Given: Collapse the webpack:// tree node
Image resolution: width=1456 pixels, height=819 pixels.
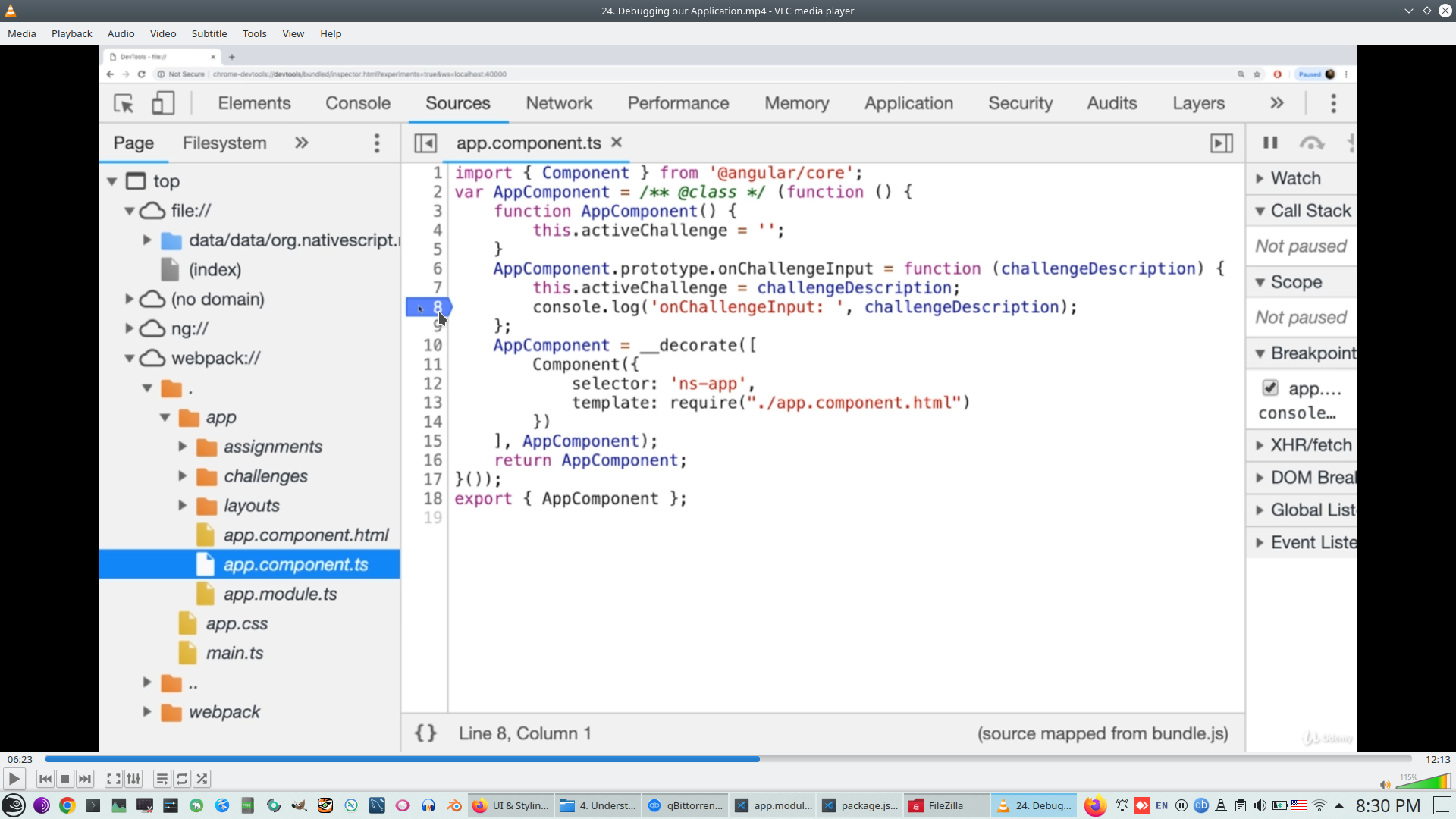Looking at the screenshot, I should [130, 358].
